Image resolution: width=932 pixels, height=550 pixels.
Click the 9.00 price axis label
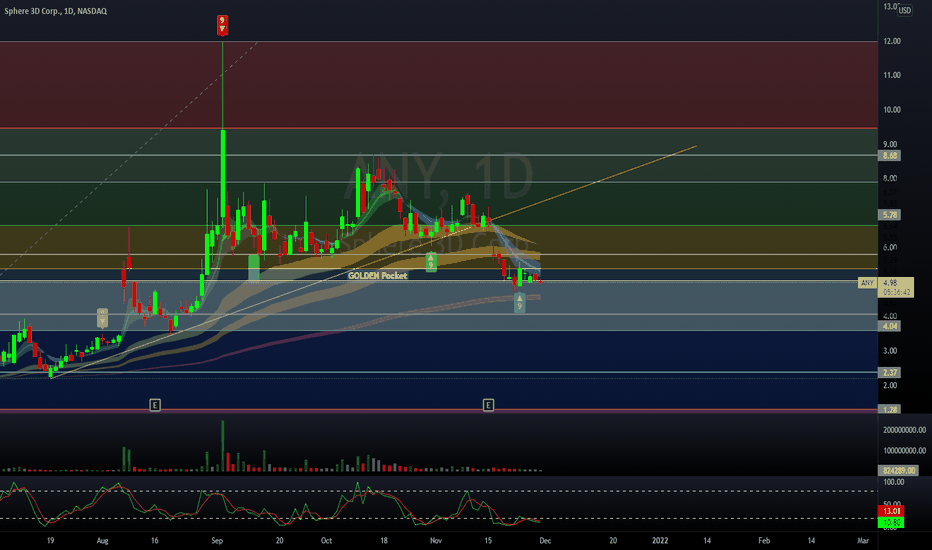click(890, 144)
